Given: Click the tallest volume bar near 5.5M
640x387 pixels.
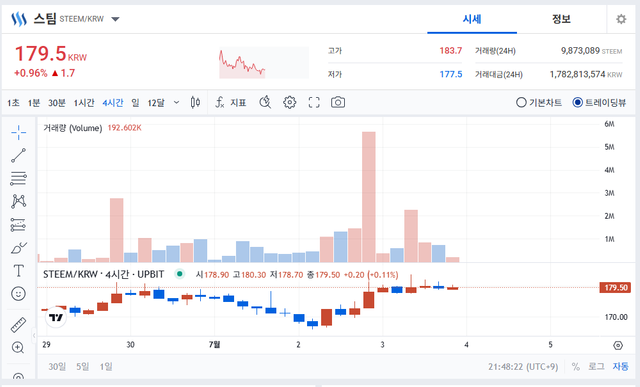Looking at the screenshot, I should pyautogui.click(x=369, y=197).
